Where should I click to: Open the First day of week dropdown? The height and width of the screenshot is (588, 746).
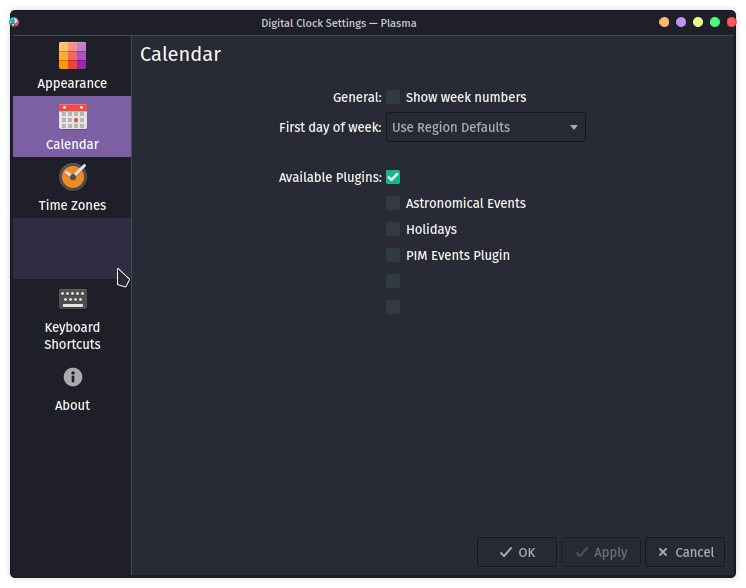[485, 127]
